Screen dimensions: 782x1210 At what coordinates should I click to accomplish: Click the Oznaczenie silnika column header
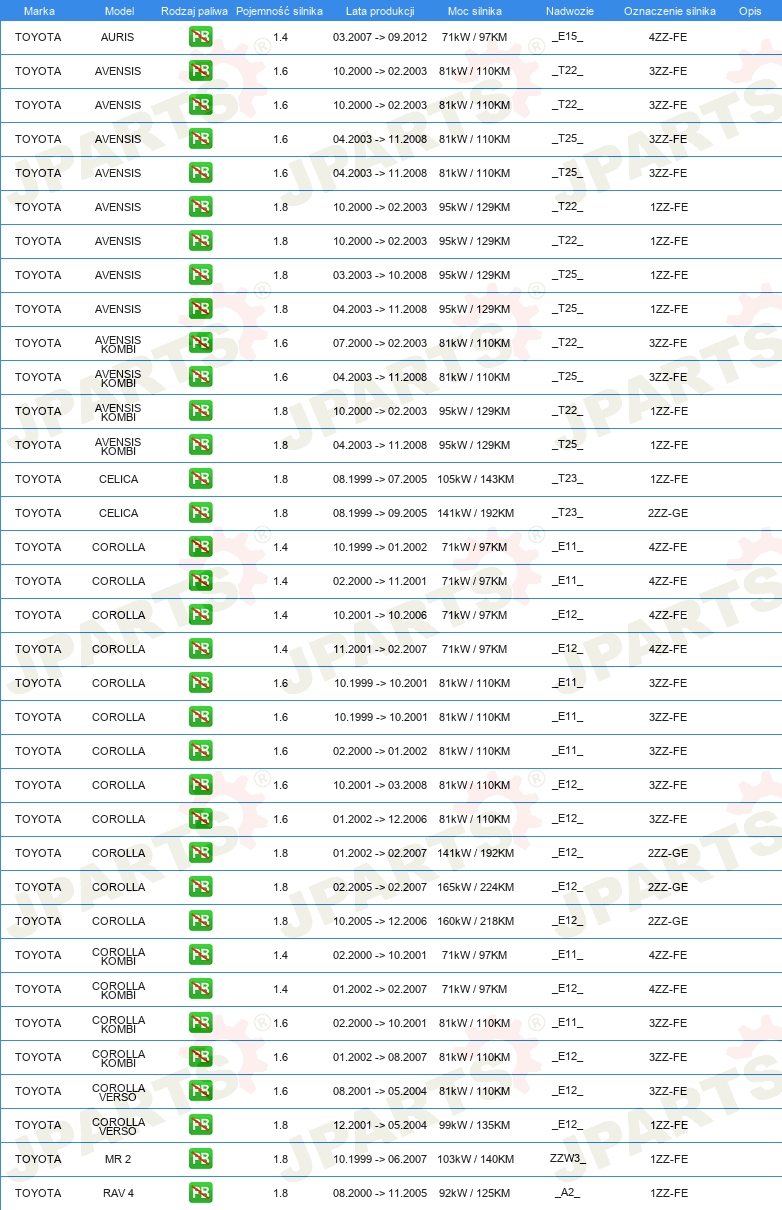669,11
